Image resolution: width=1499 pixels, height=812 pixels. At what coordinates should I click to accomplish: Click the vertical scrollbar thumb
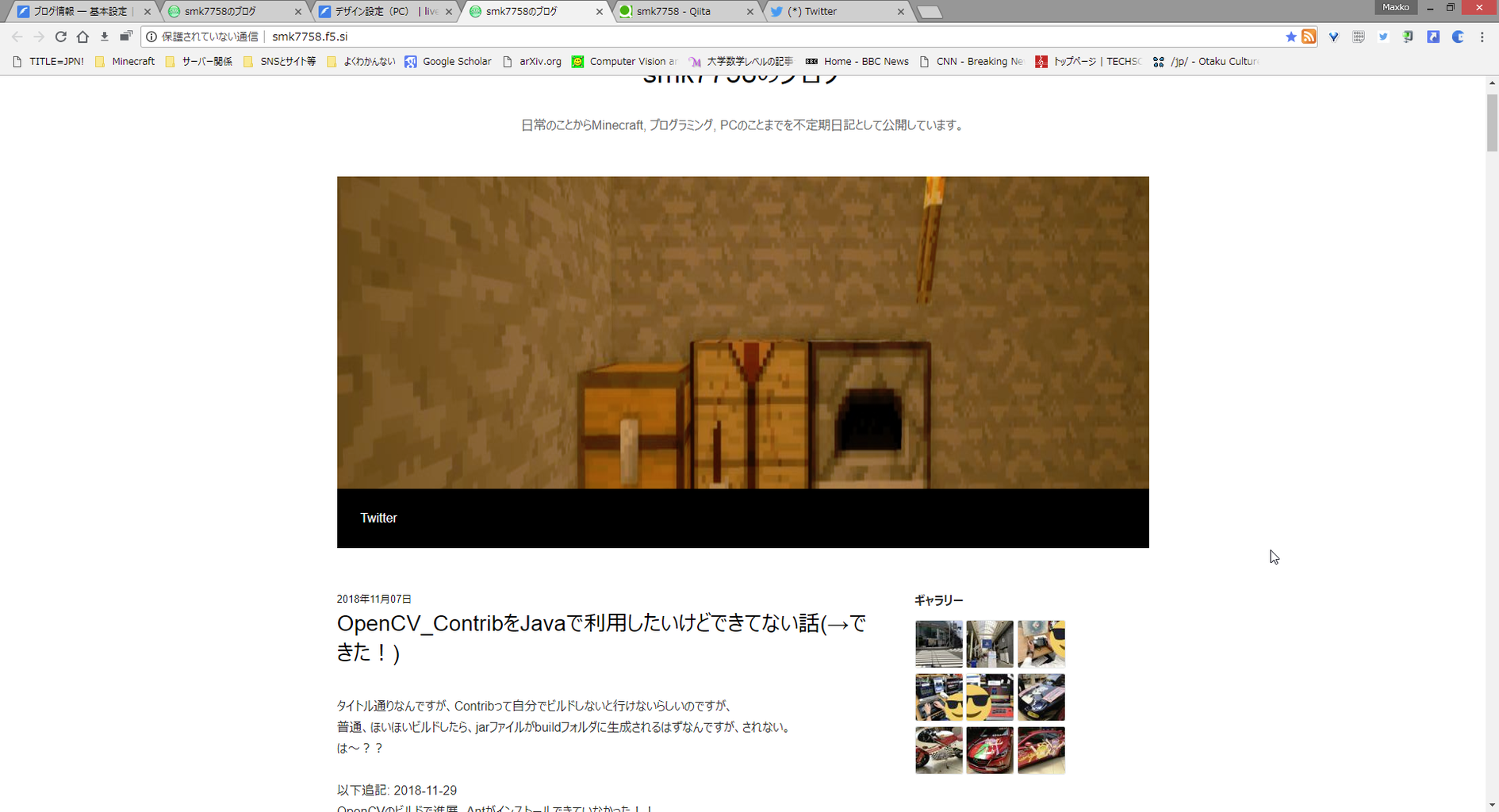click(1492, 122)
